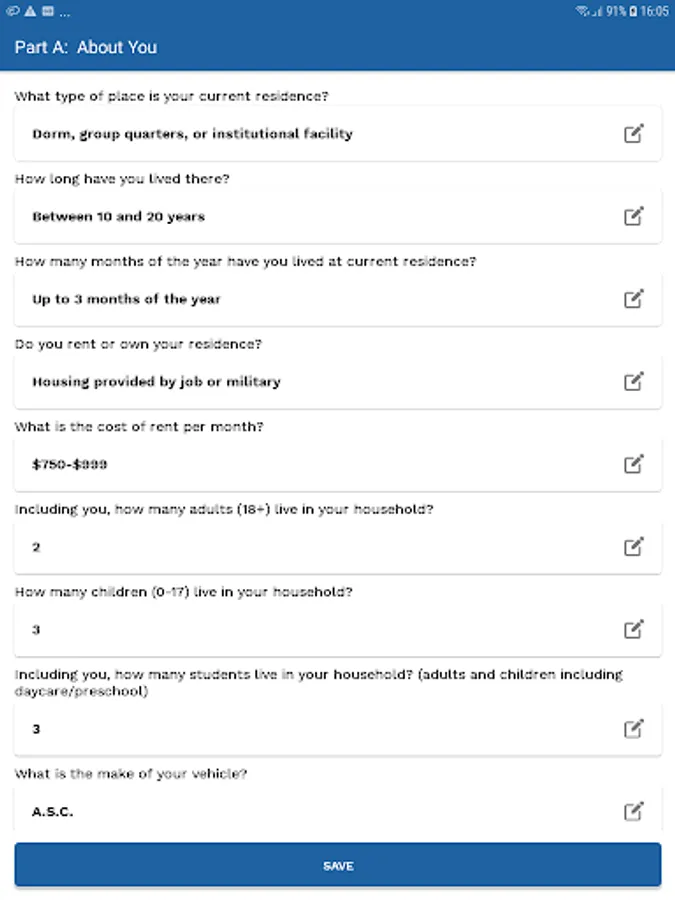
Task: Open the 'Between 10 and 20 years' field
Action: click(x=300, y=216)
